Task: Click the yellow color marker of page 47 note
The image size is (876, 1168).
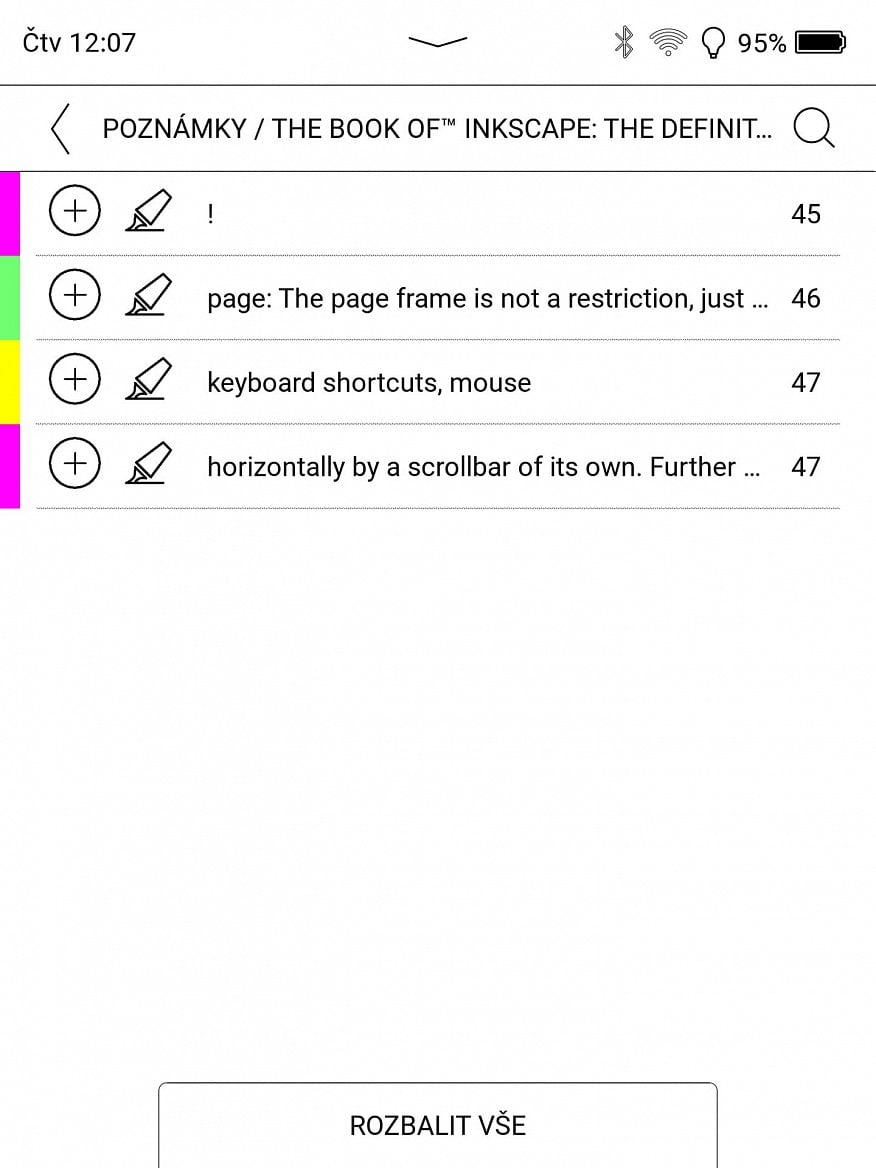Action: (x=9, y=381)
